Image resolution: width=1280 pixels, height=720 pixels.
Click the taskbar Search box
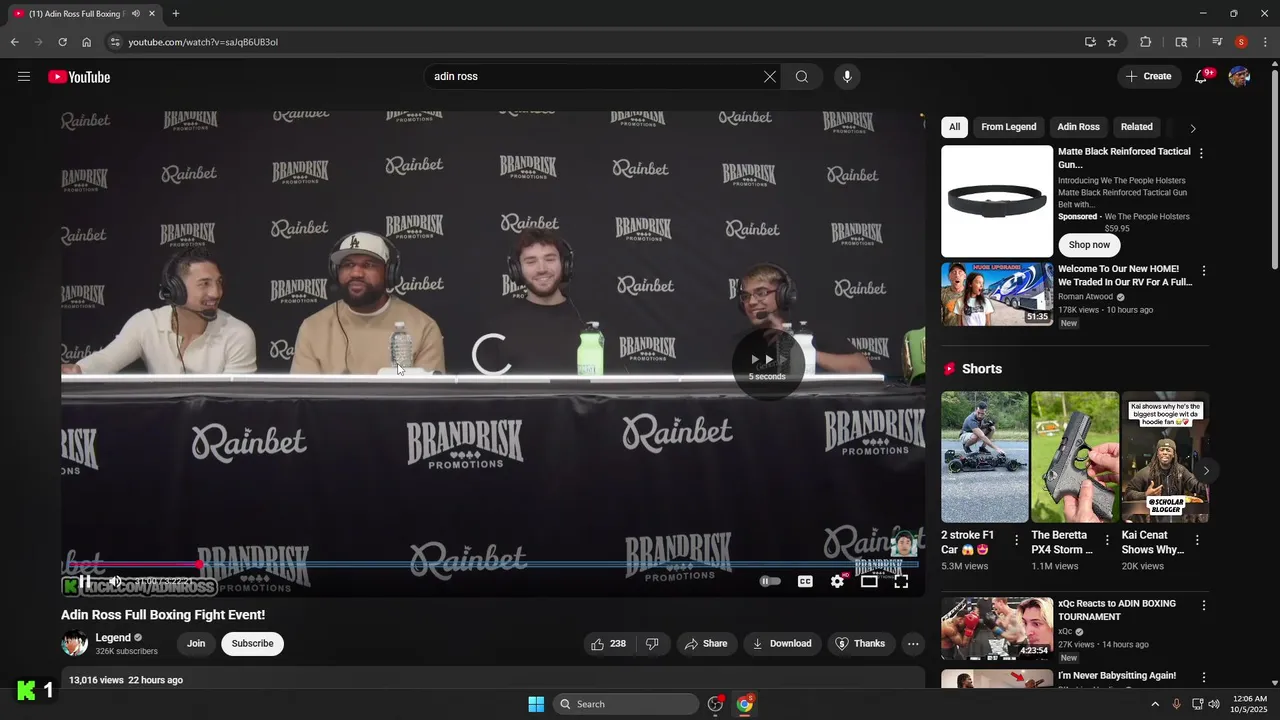(626, 704)
